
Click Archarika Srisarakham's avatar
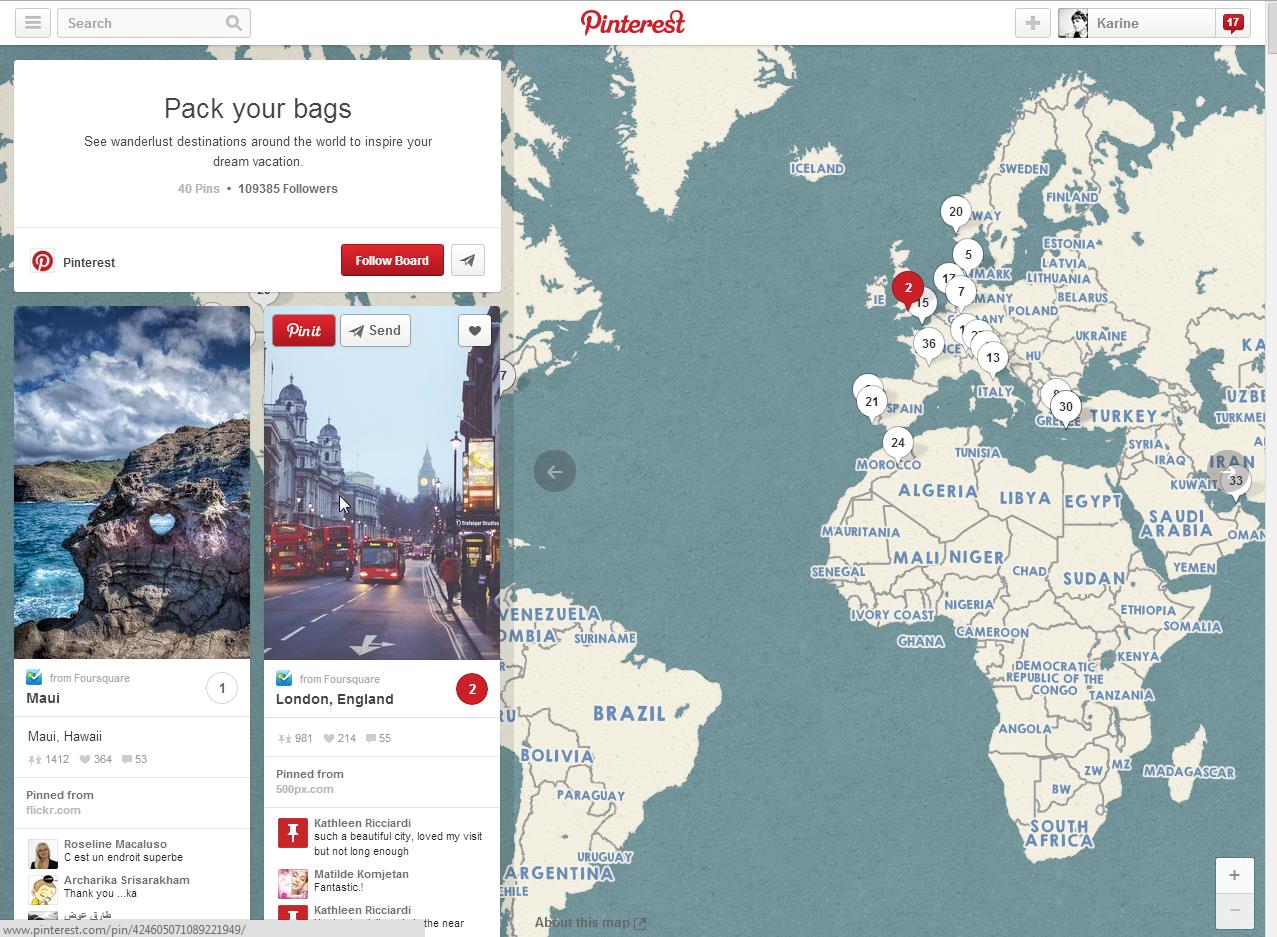pos(43,890)
